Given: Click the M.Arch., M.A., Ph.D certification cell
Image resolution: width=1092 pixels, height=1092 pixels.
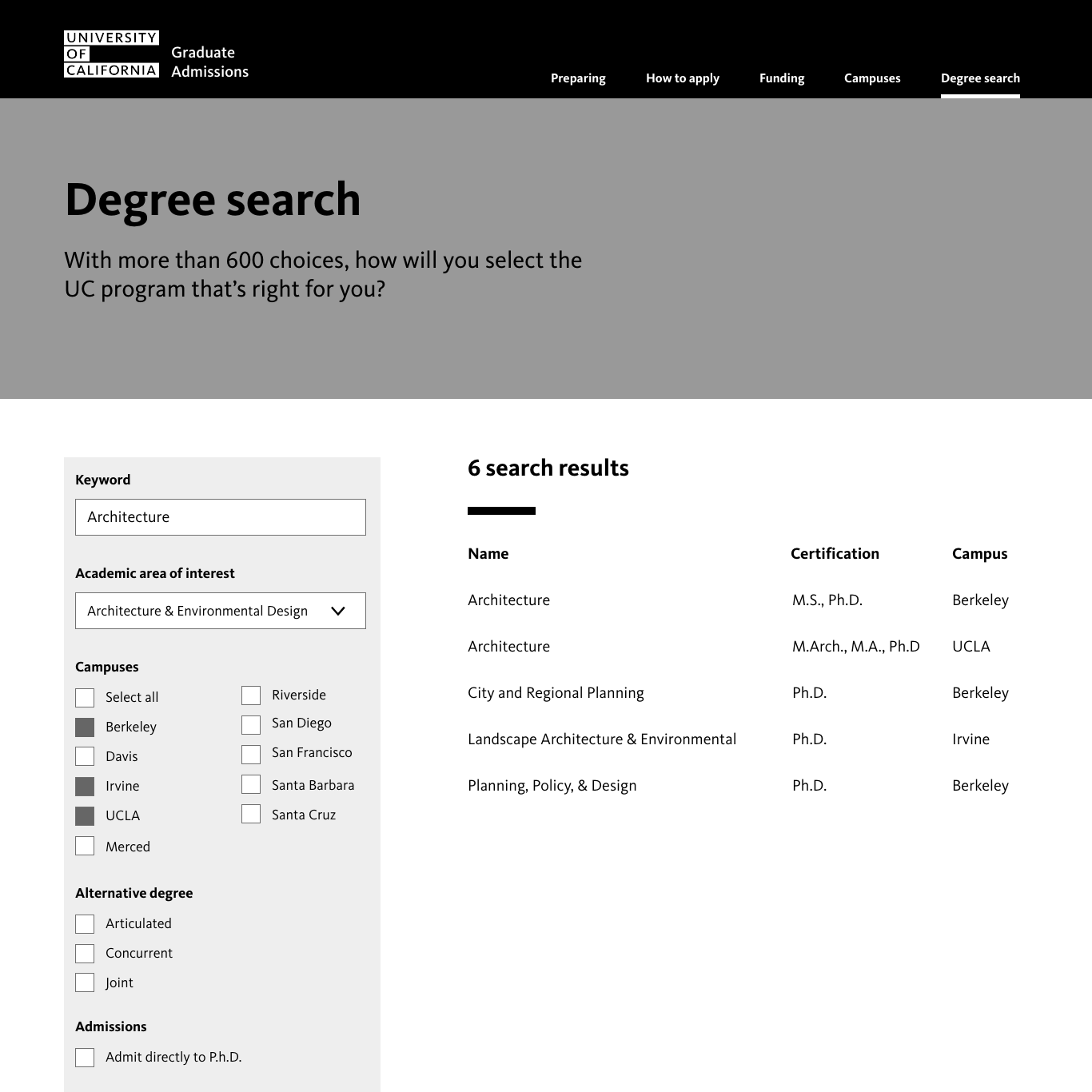Looking at the screenshot, I should pos(856,647).
